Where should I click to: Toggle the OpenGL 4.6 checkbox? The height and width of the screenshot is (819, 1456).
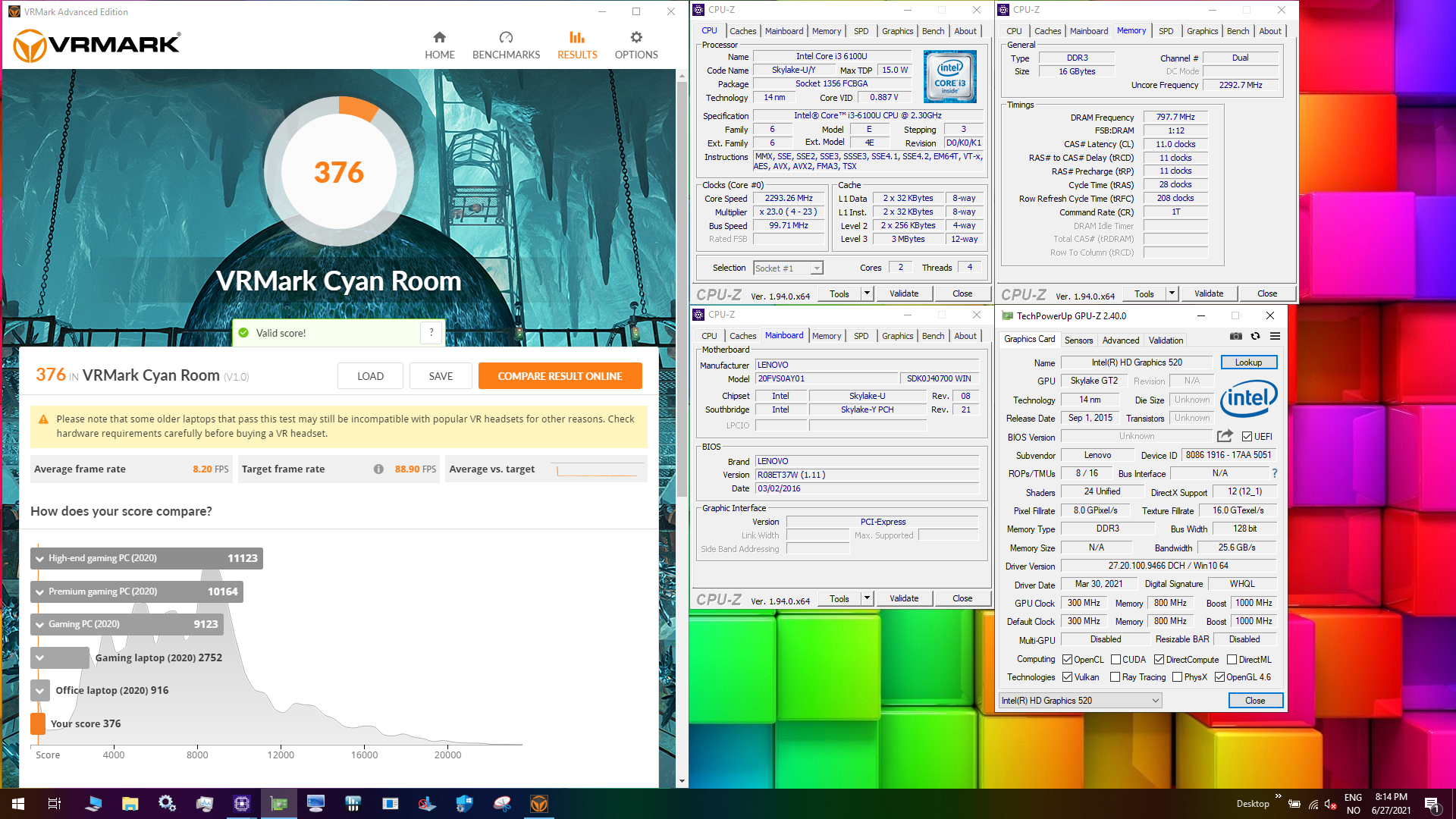pyautogui.click(x=1219, y=677)
